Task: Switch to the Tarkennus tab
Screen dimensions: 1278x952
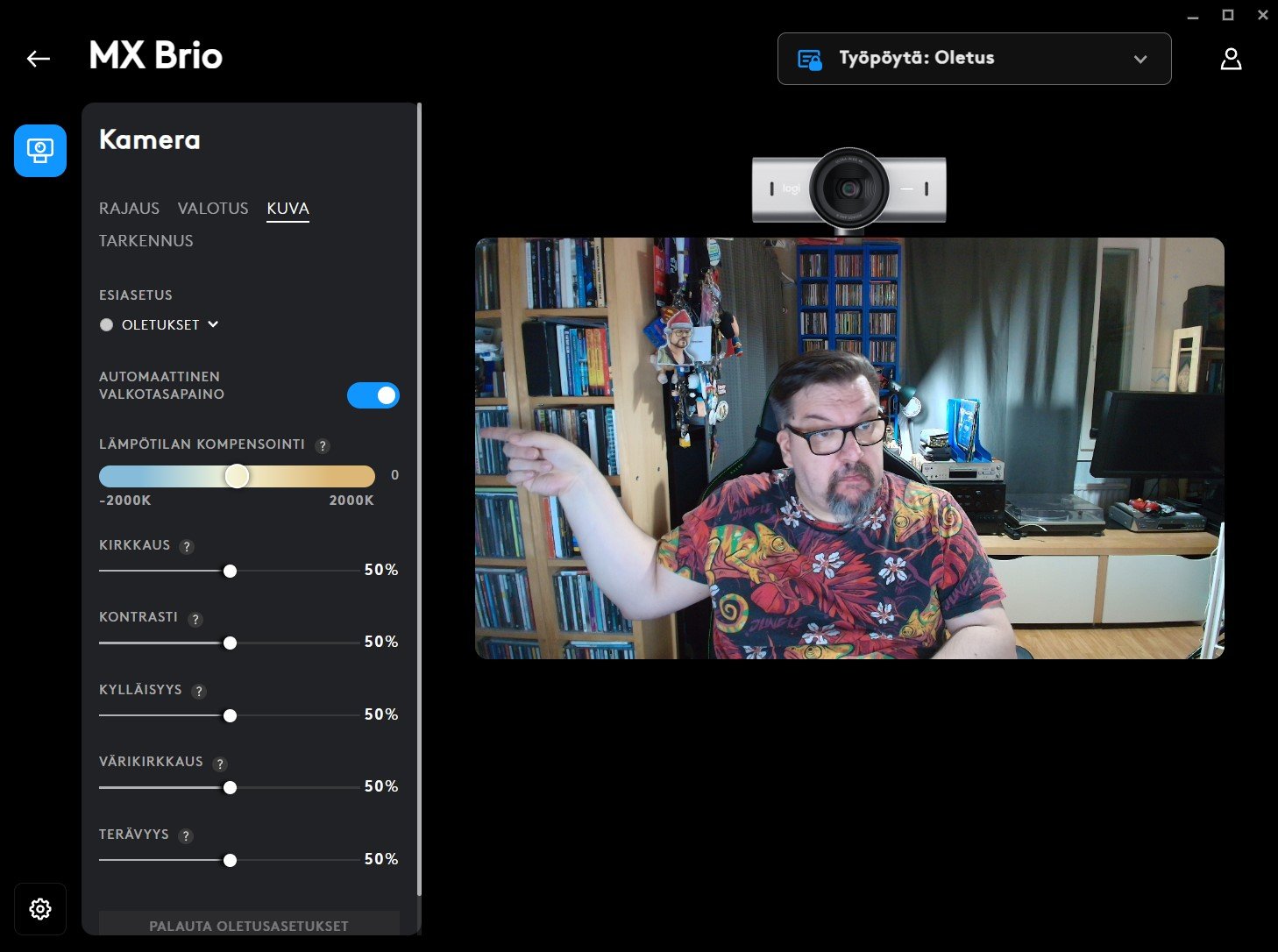Action: (146, 241)
